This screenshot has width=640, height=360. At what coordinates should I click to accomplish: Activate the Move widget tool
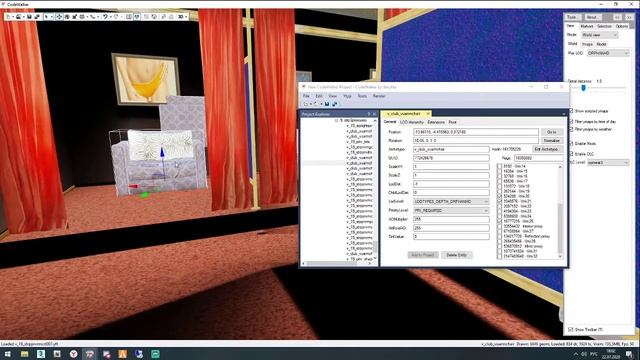pos(59,17)
